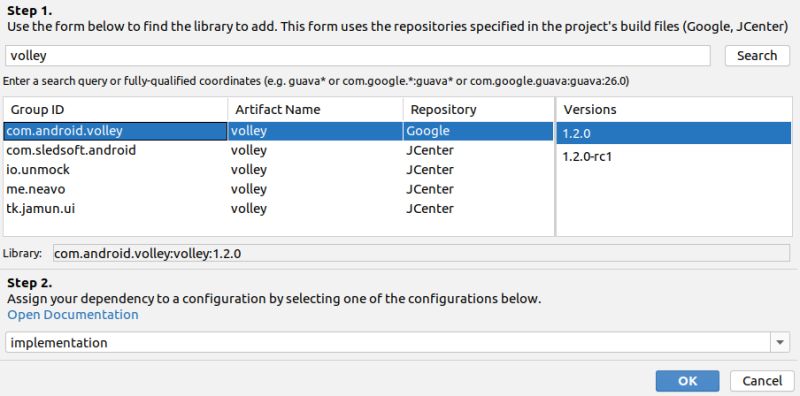The height and width of the screenshot is (396, 800).
Task: Sort by the Artifact Name column header
Action: point(315,110)
